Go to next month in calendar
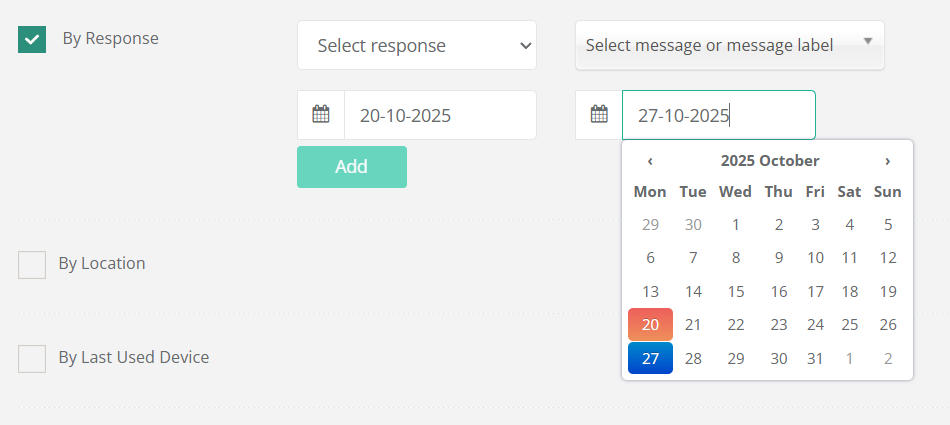 pyautogui.click(x=887, y=161)
